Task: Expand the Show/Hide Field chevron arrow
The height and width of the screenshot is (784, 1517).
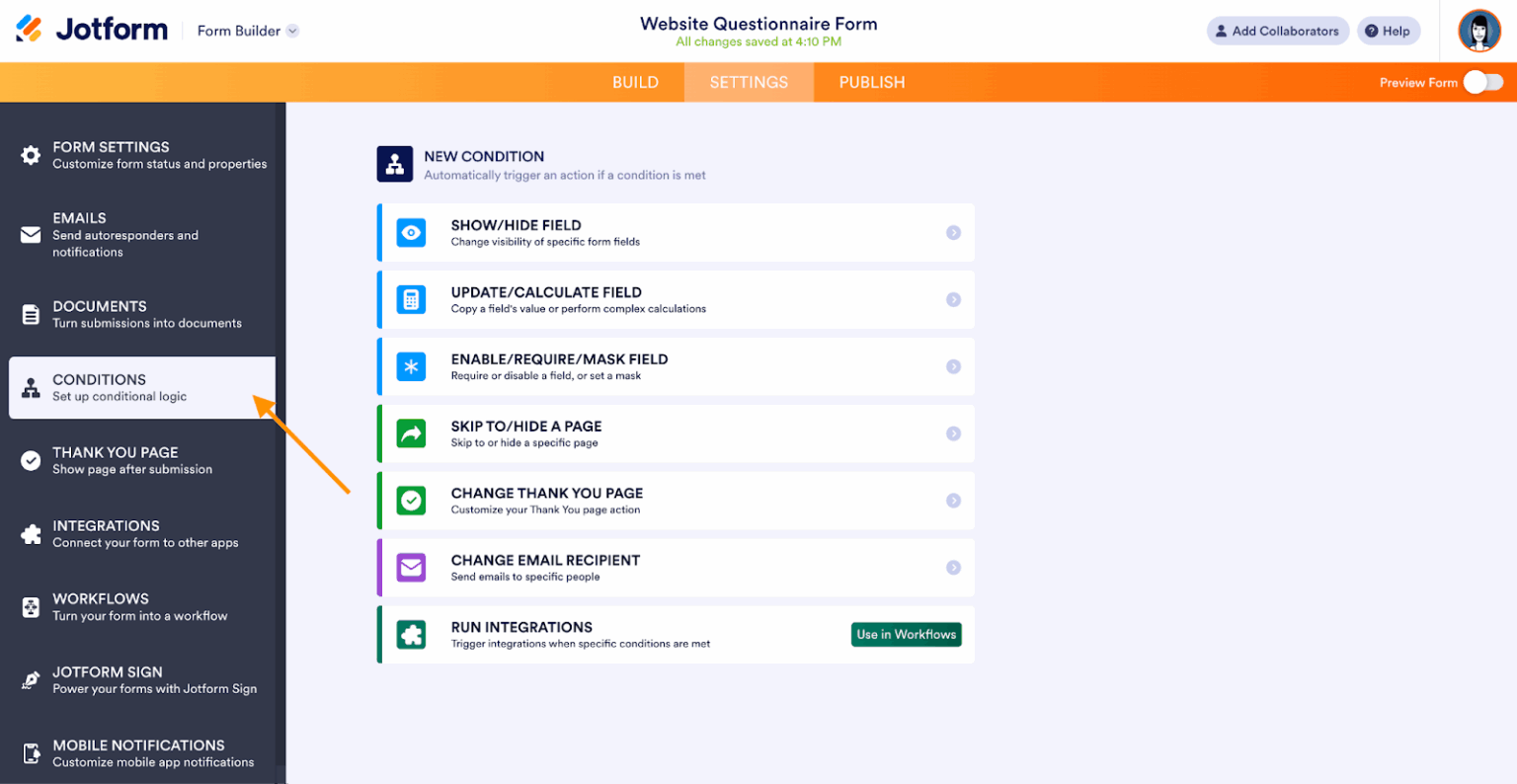Action: 953,233
